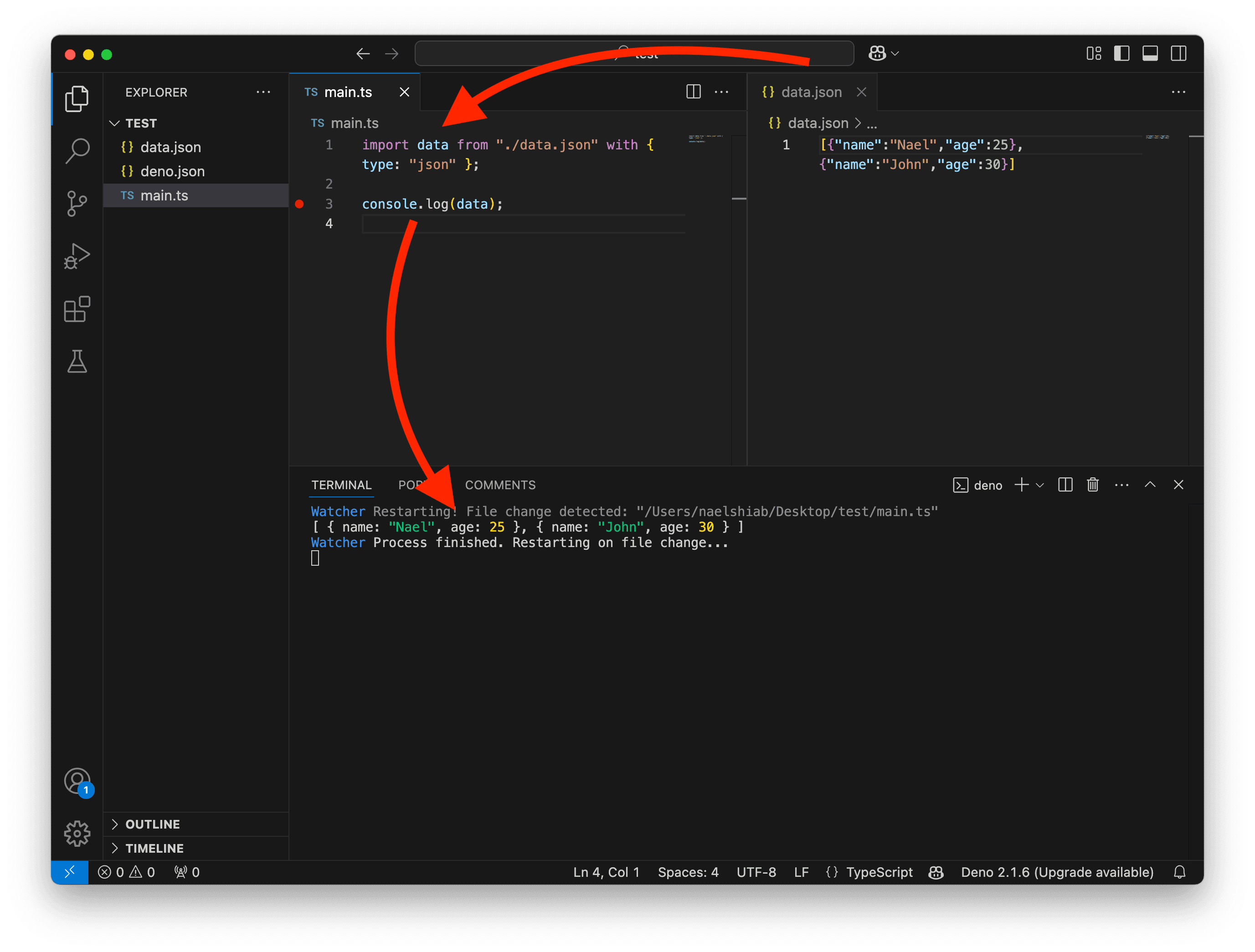Show errors and warnings in Problems

(126, 872)
